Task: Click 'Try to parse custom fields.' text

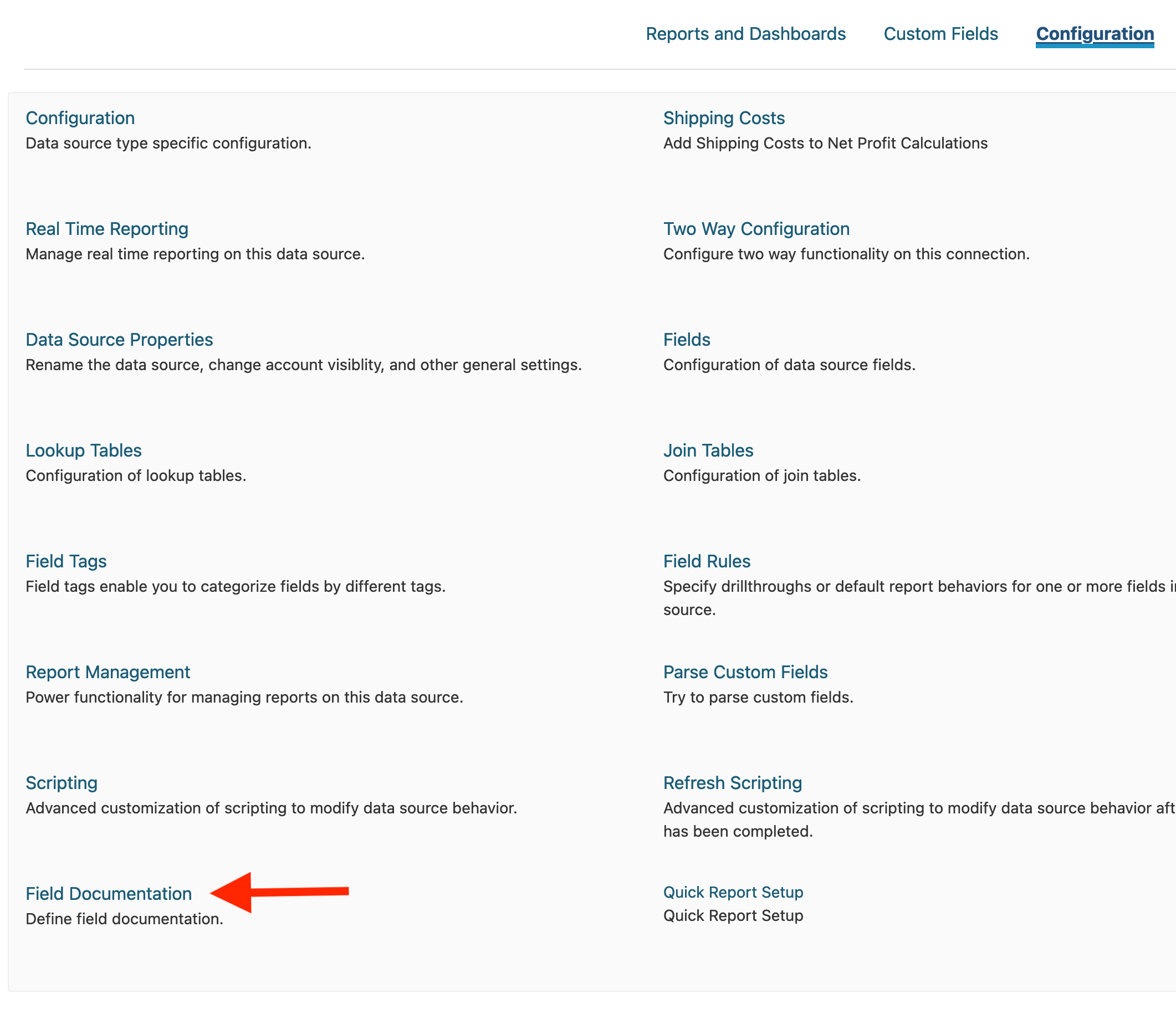Action: 758,697
